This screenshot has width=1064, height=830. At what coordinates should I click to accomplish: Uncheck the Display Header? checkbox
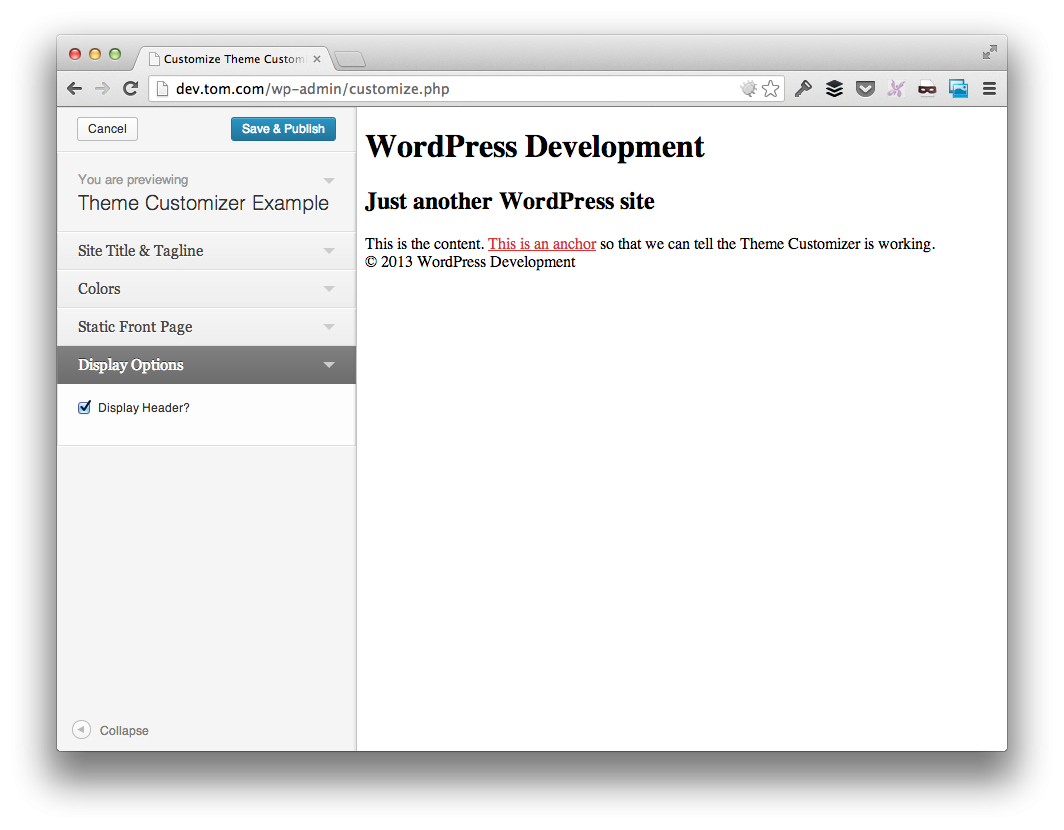click(x=84, y=407)
